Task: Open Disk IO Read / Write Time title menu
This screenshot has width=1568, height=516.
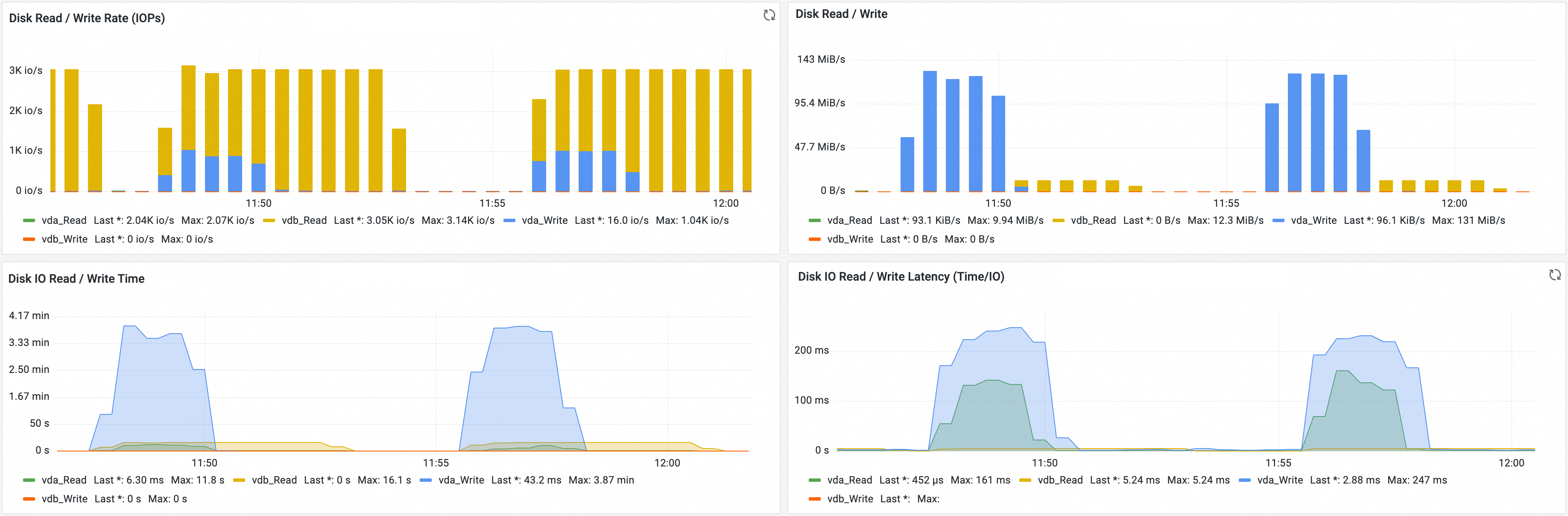Action: [x=76, y=279]
